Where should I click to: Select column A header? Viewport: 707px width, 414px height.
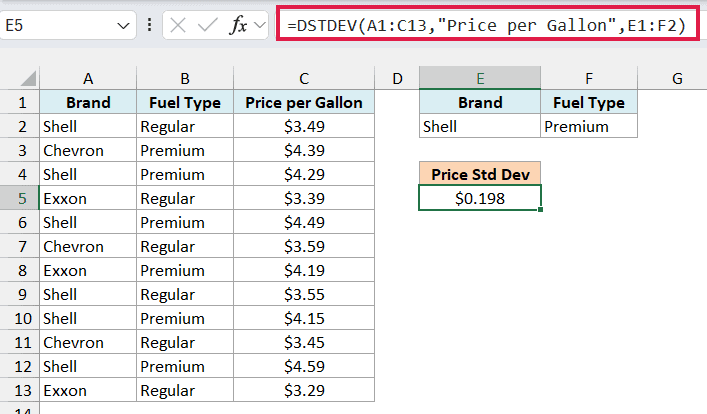click(x=88, y=78)
